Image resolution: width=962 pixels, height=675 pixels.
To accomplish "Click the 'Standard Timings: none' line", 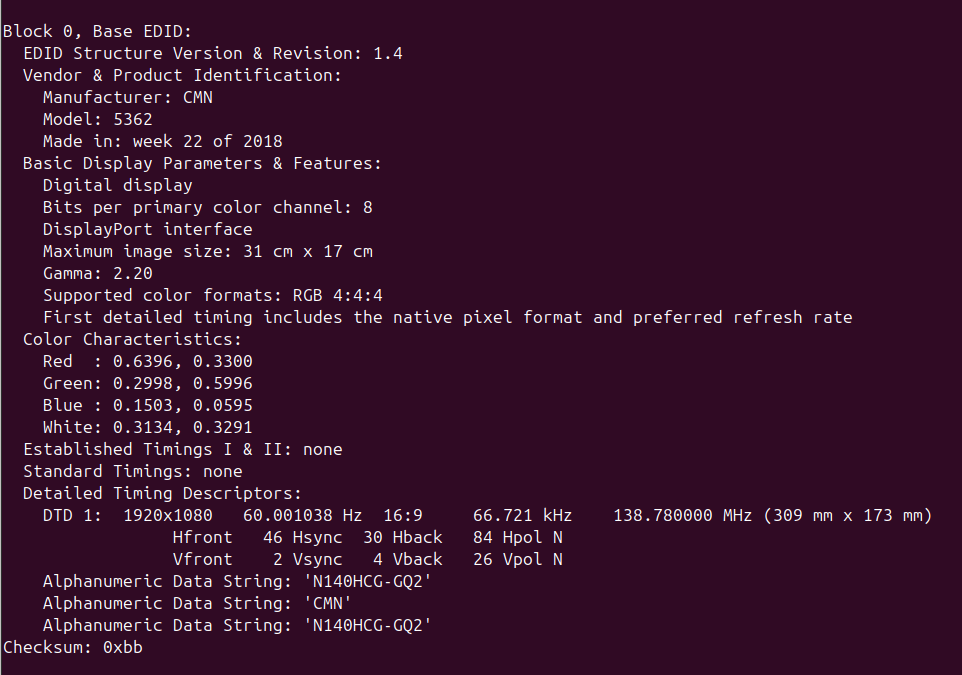I will pyautogui.click(x=132, y=471).
